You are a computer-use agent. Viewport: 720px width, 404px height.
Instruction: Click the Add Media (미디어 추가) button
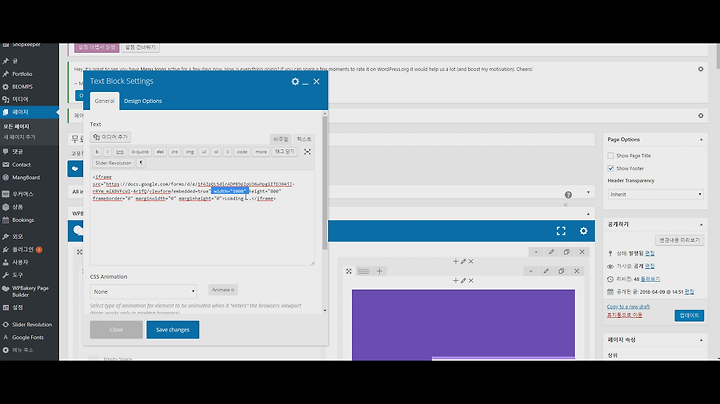pos(110,137)
